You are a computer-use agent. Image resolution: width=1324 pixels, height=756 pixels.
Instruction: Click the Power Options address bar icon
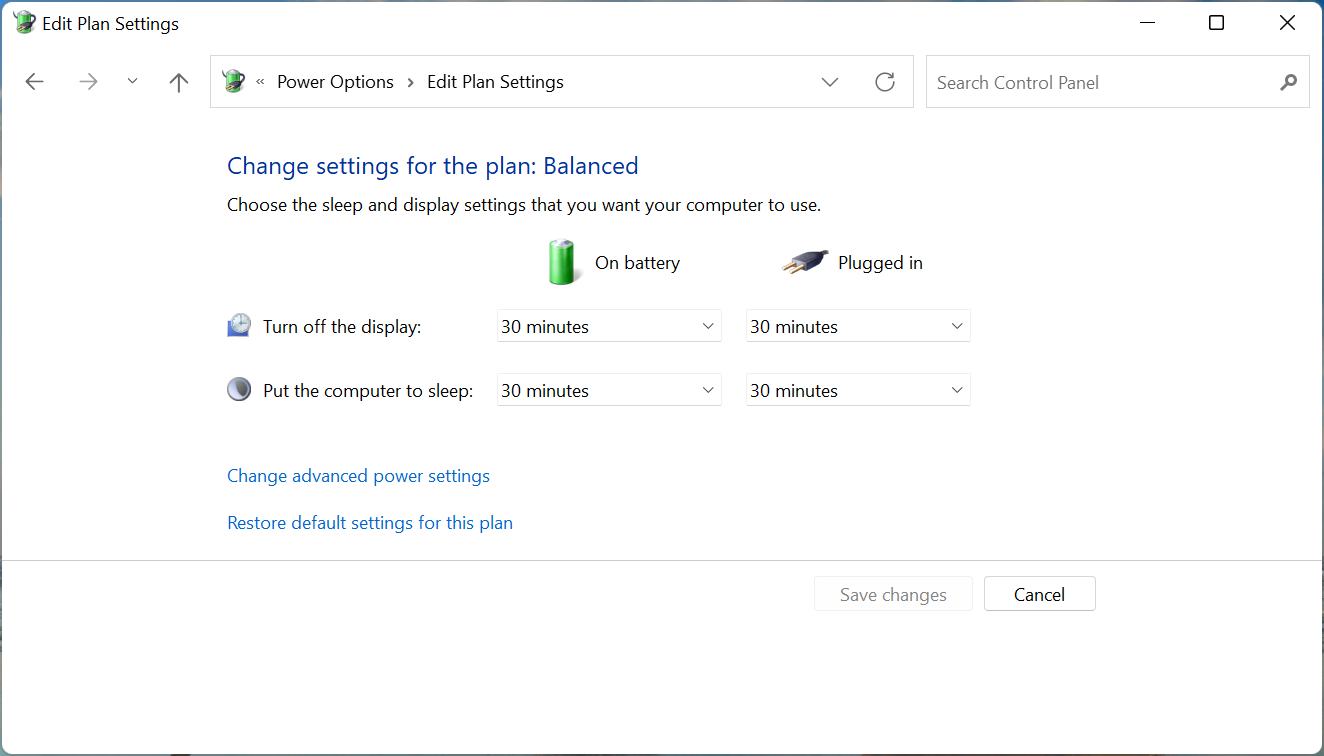234,82
